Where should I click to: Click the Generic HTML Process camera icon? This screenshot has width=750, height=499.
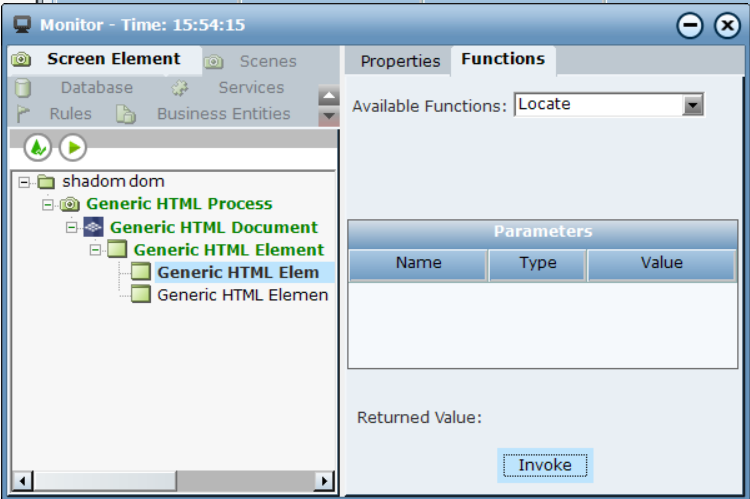click(x=70, y=204)
